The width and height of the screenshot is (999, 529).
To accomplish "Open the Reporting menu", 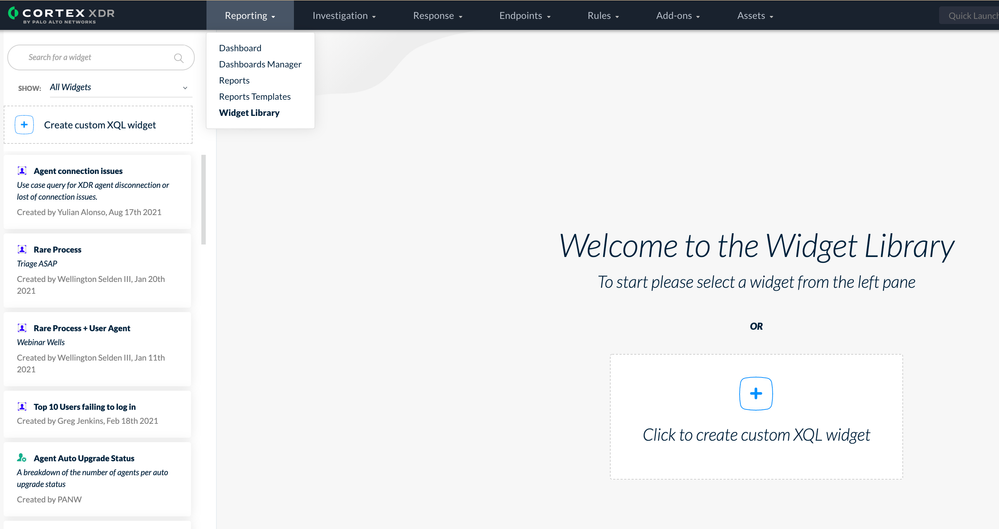I will [250, 15].
